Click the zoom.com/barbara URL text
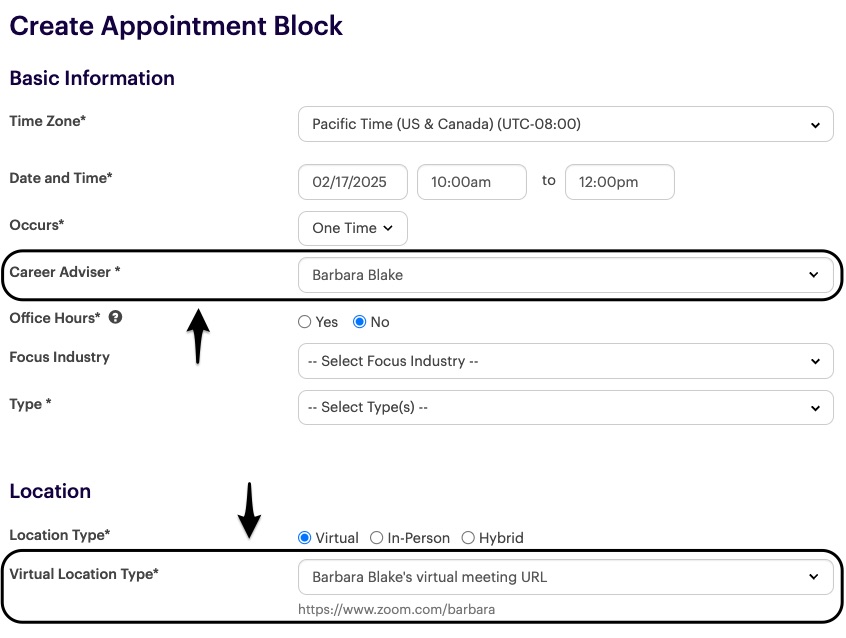The image size is (846, 638). pyautogui.click(x=396, y=609)
